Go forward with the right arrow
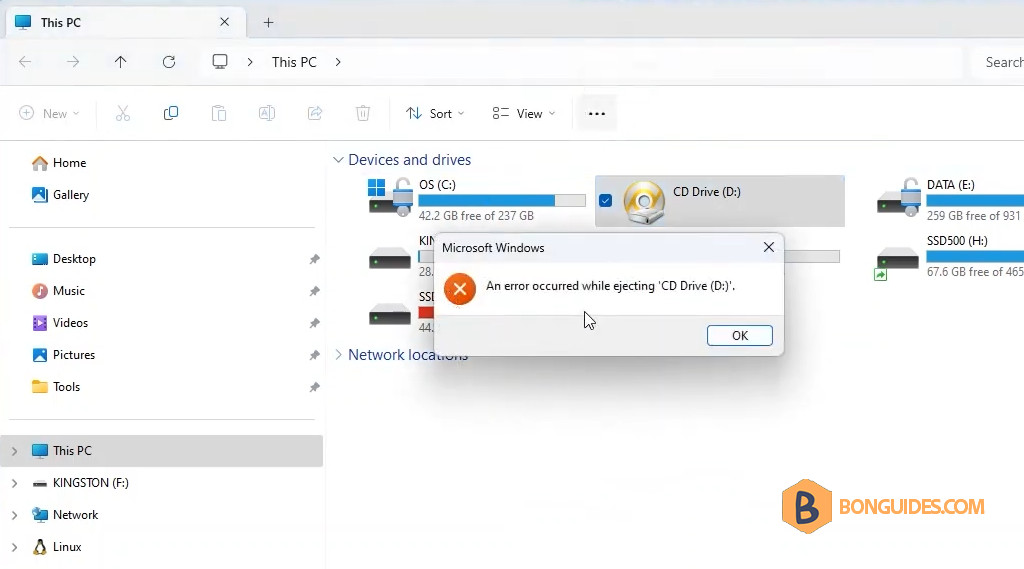 click(73, 62)
